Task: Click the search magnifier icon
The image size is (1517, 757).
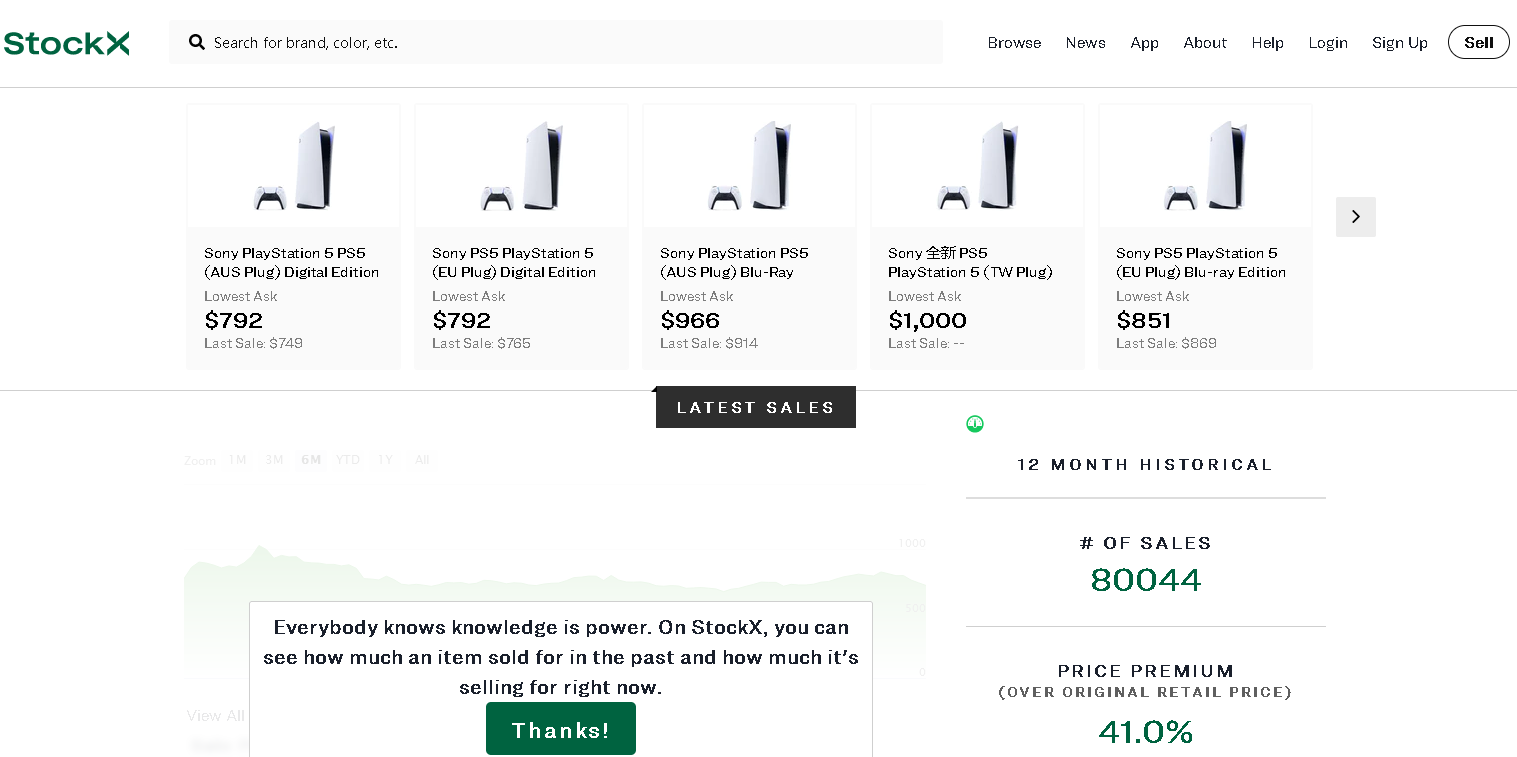Action: point(197,42)
